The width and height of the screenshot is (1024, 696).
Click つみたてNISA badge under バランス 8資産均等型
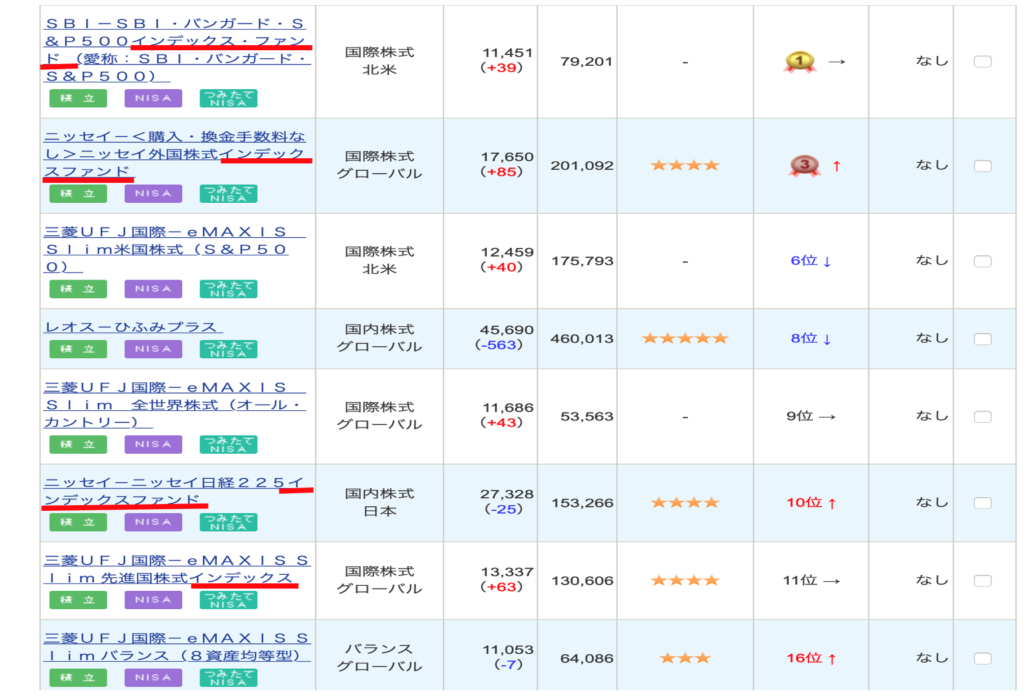tap(228, 677)
